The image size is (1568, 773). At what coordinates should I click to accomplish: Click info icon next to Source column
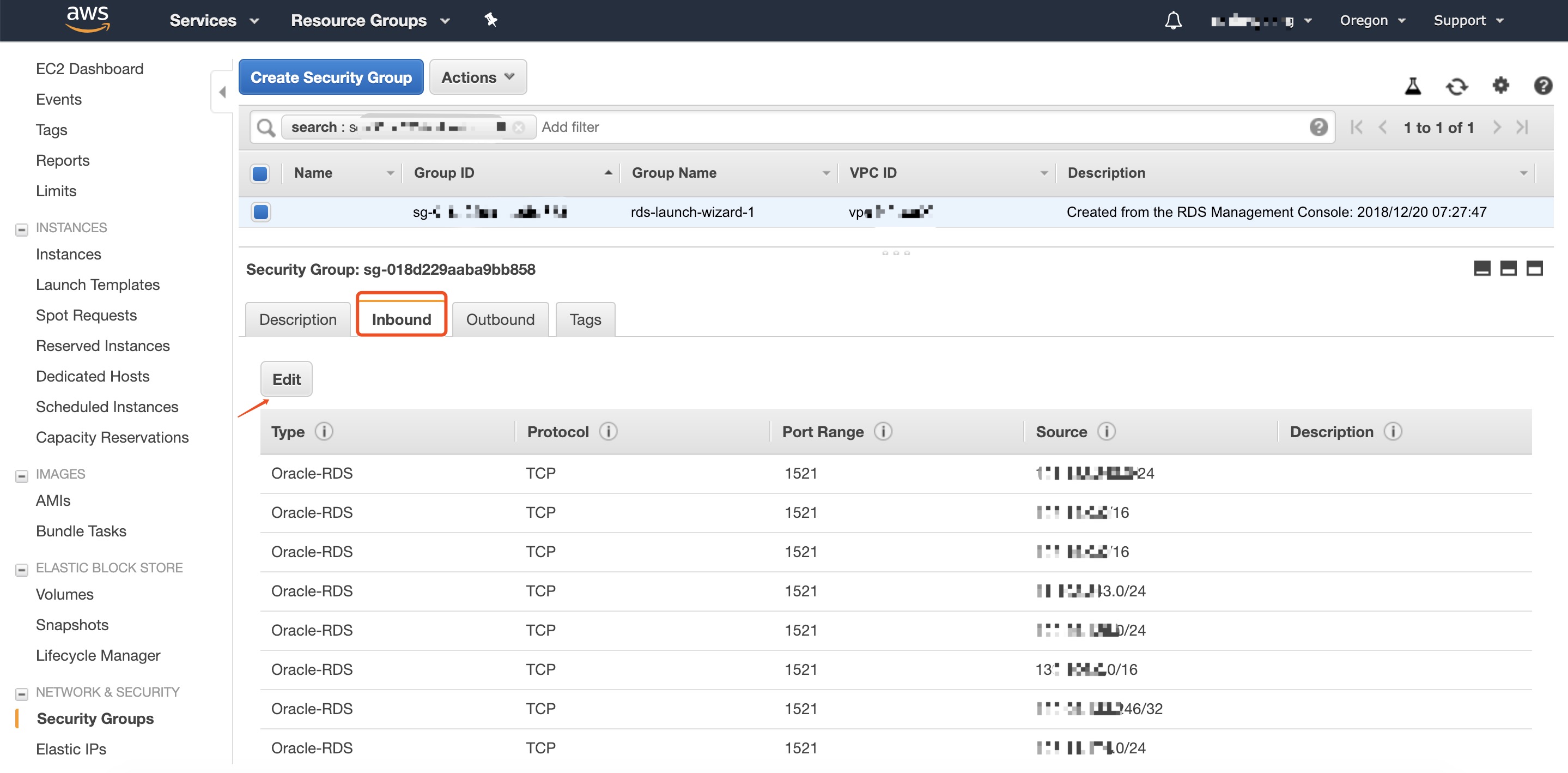coord(1106,431)
